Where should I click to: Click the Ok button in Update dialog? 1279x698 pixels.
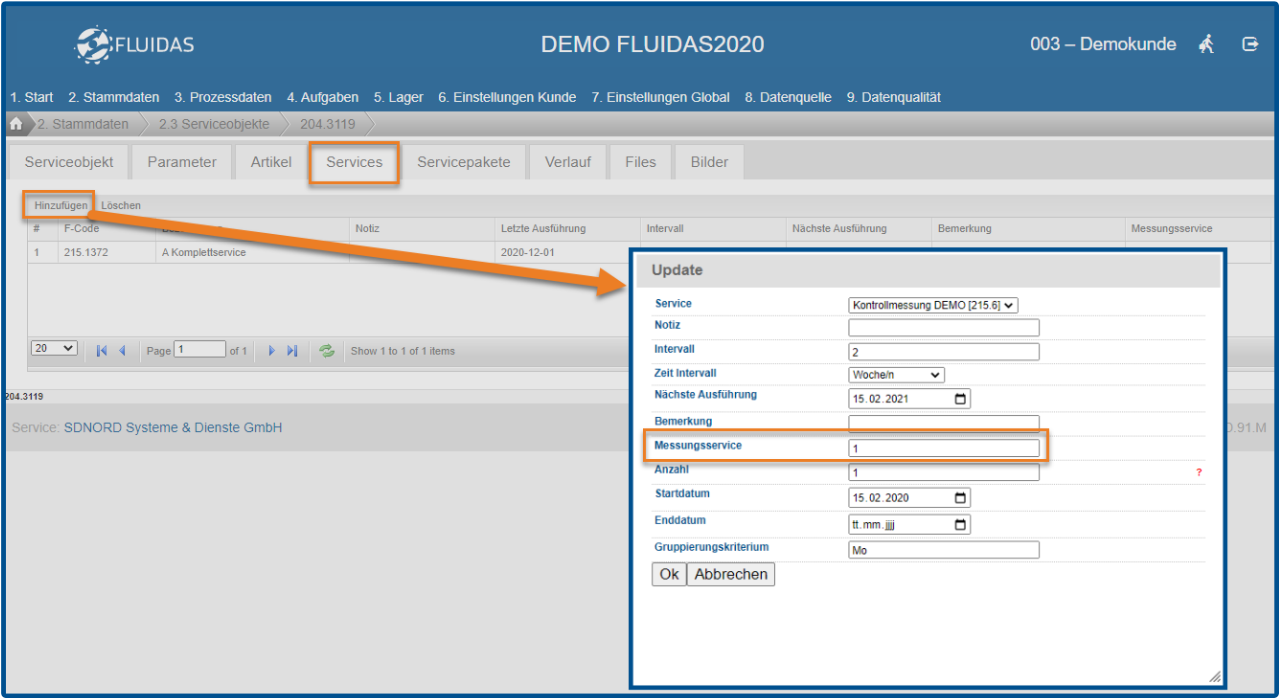tap(669, 574)
